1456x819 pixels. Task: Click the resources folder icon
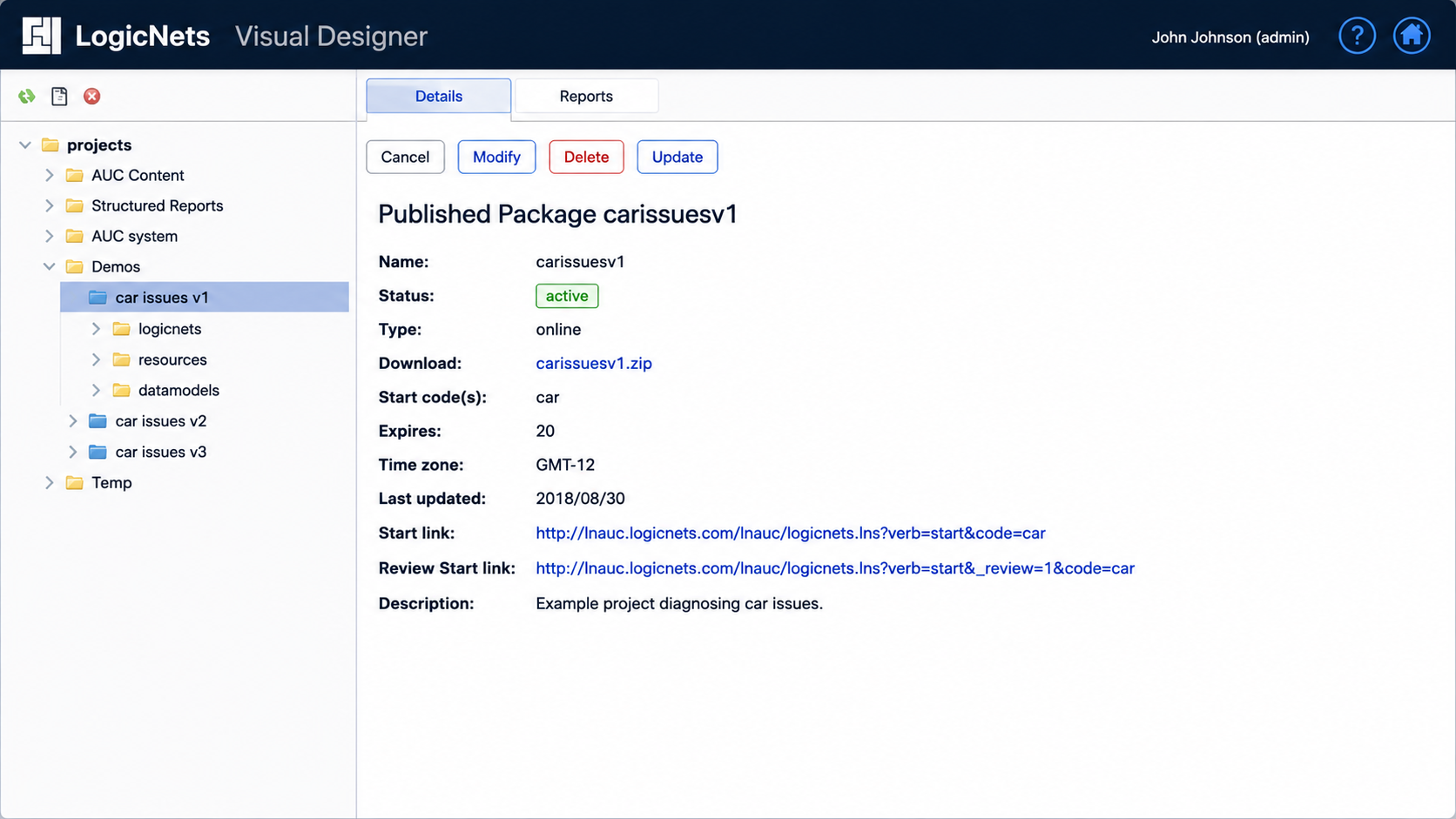(122, 359)
